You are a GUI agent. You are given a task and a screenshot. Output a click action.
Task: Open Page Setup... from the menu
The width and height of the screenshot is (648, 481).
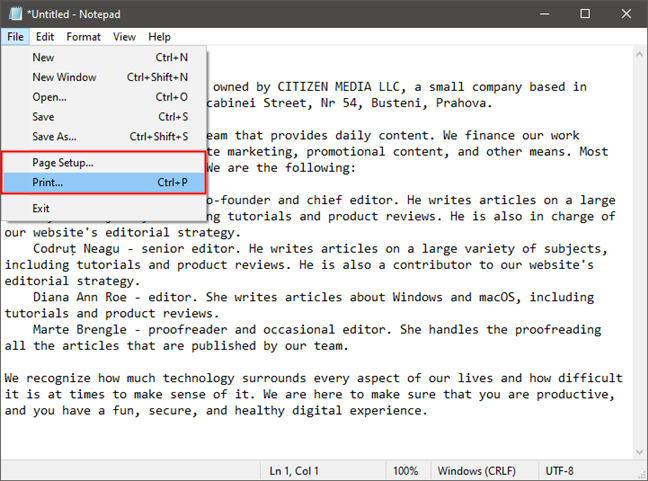pyautogui.click(x=104, y=163)
